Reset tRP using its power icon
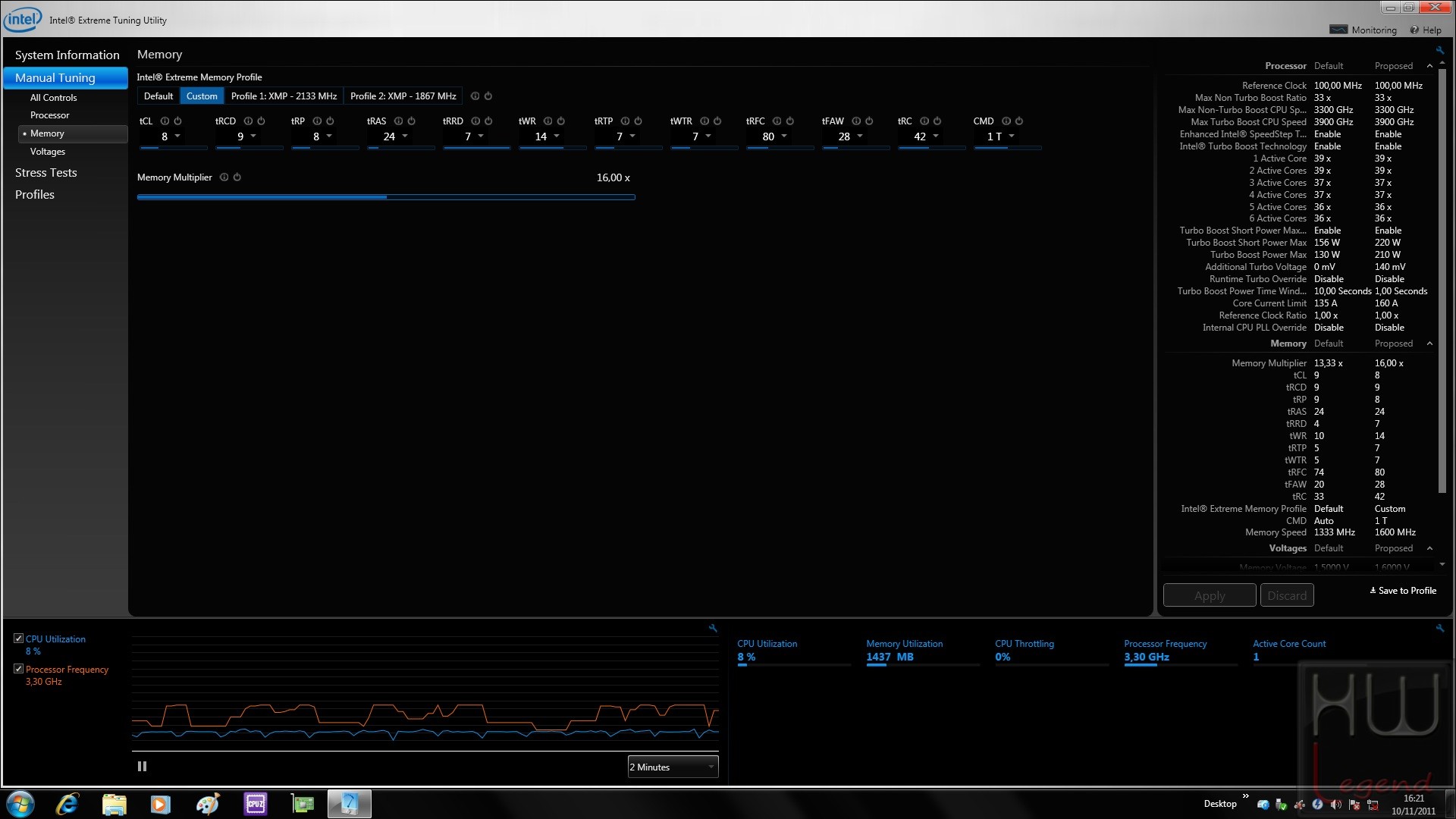This screenshot has height=819, width=1456. (330, 121)
